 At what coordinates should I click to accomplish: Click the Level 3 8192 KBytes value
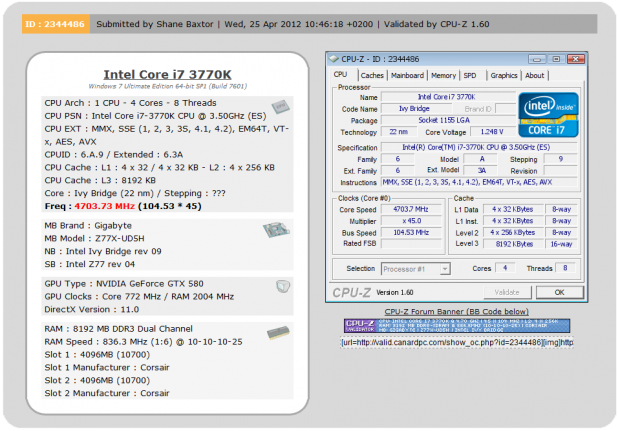[x=512, y=244]
